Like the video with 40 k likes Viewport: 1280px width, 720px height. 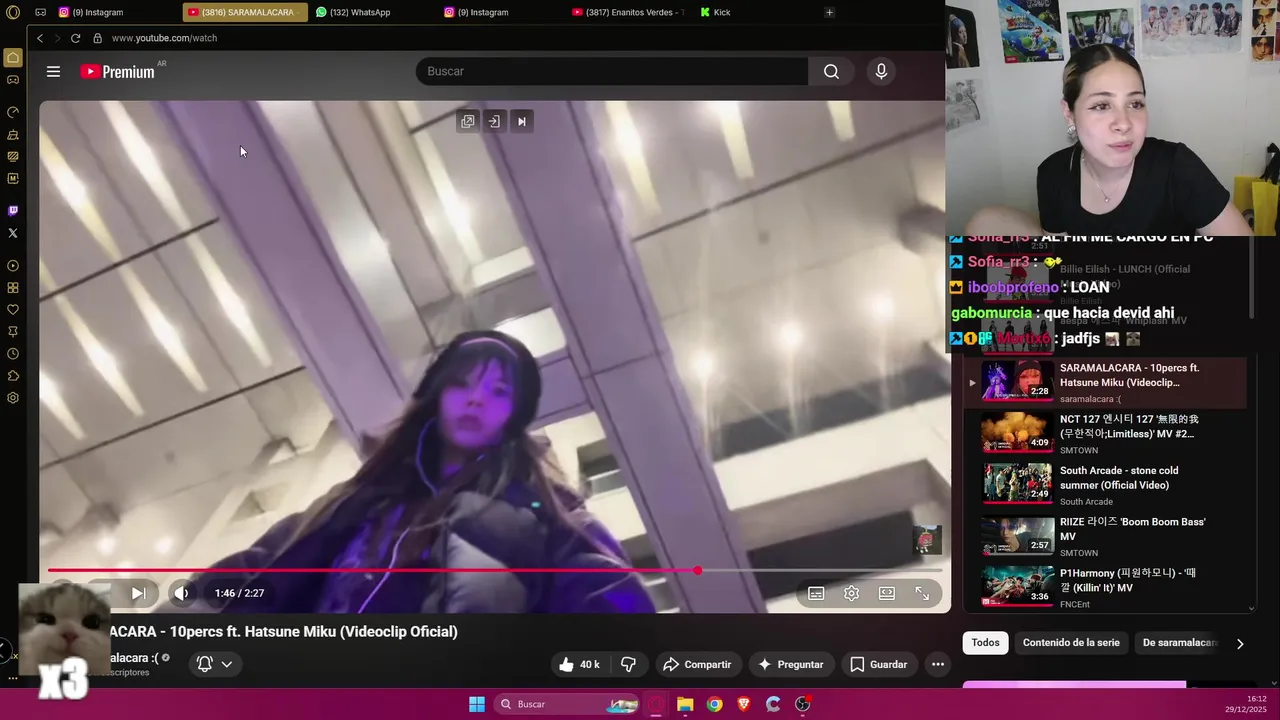[579, 664]
